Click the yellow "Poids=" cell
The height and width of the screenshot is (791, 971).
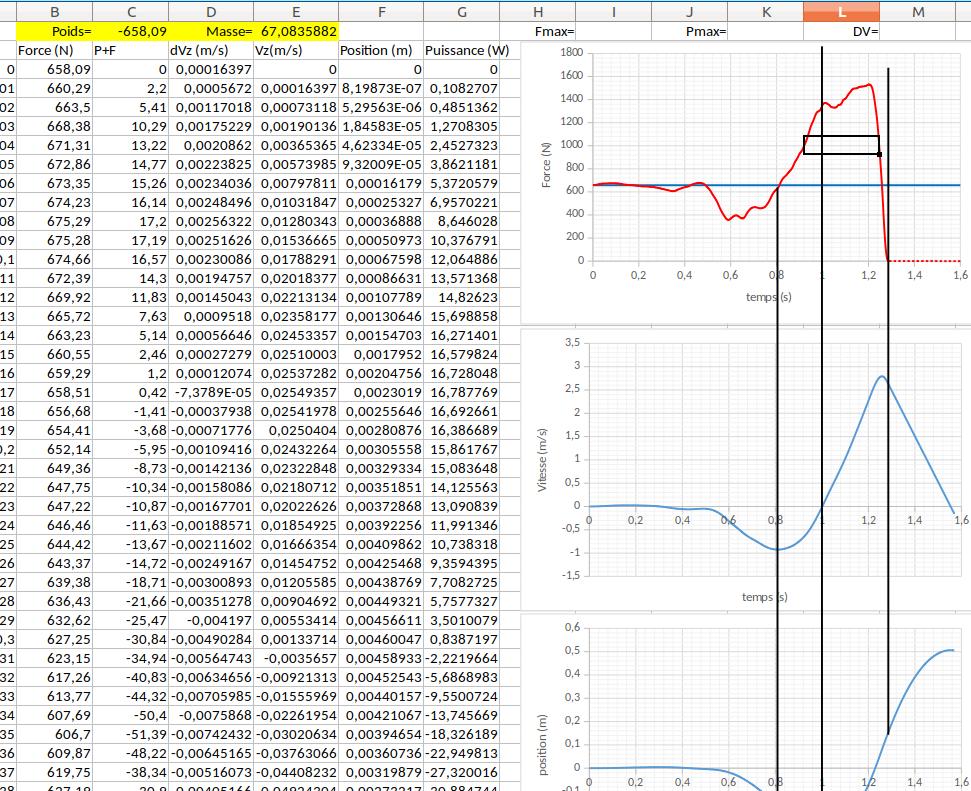pyautogui.click(x=54, y=31)
